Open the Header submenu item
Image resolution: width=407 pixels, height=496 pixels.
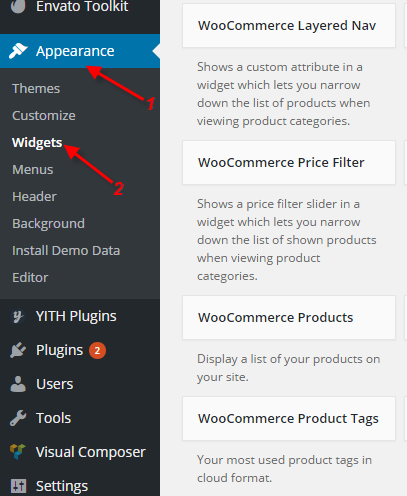(34, 197)
